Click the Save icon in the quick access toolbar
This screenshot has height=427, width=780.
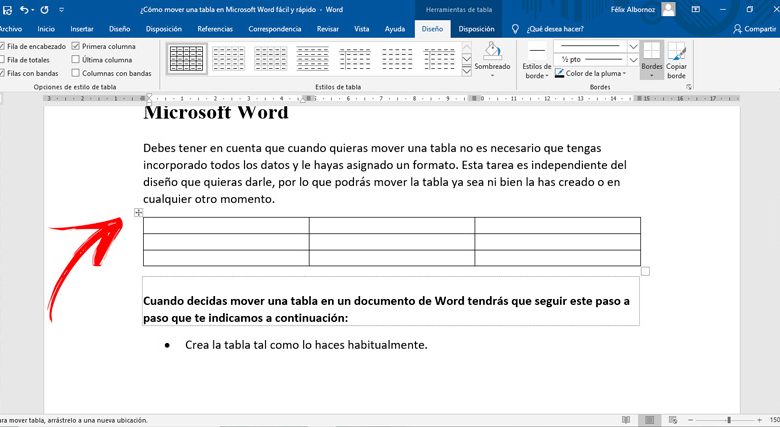7,9
